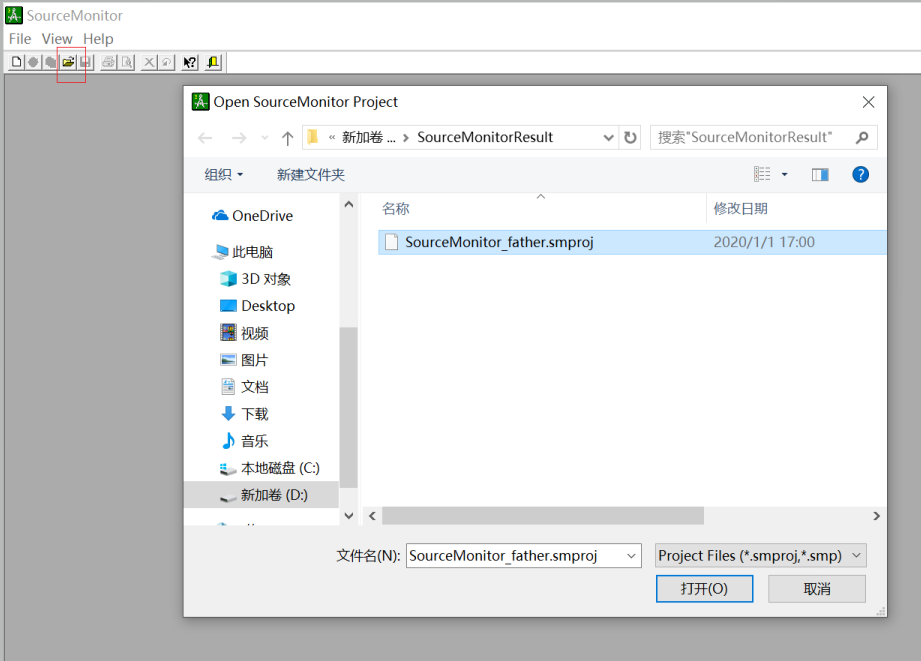Click the View menu

57,38
